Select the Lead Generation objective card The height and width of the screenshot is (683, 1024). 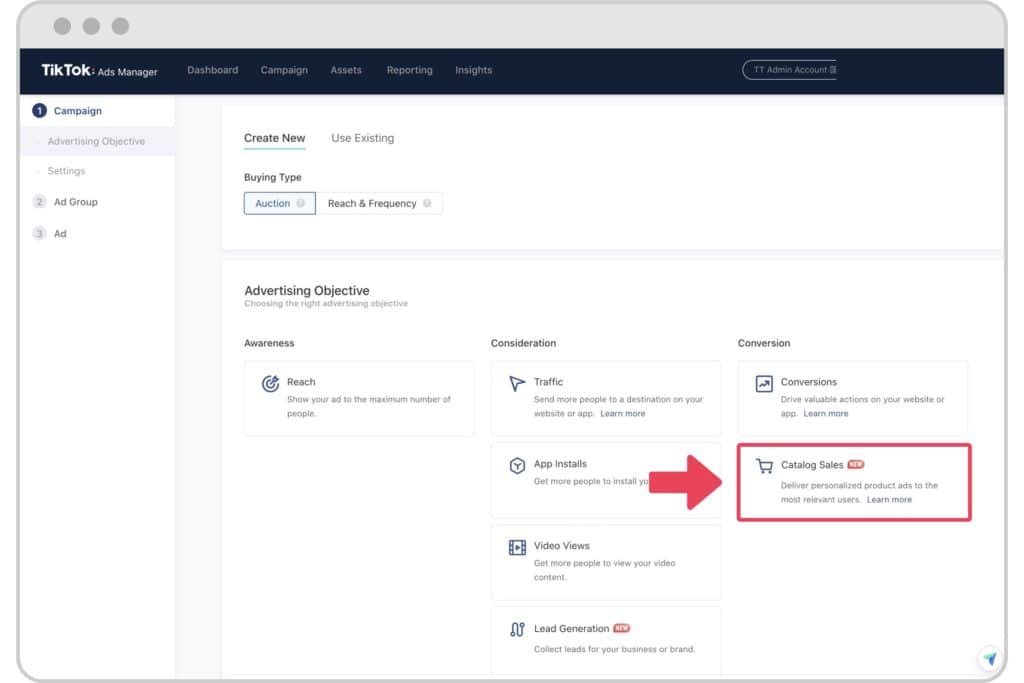click(x=606, y=641)
